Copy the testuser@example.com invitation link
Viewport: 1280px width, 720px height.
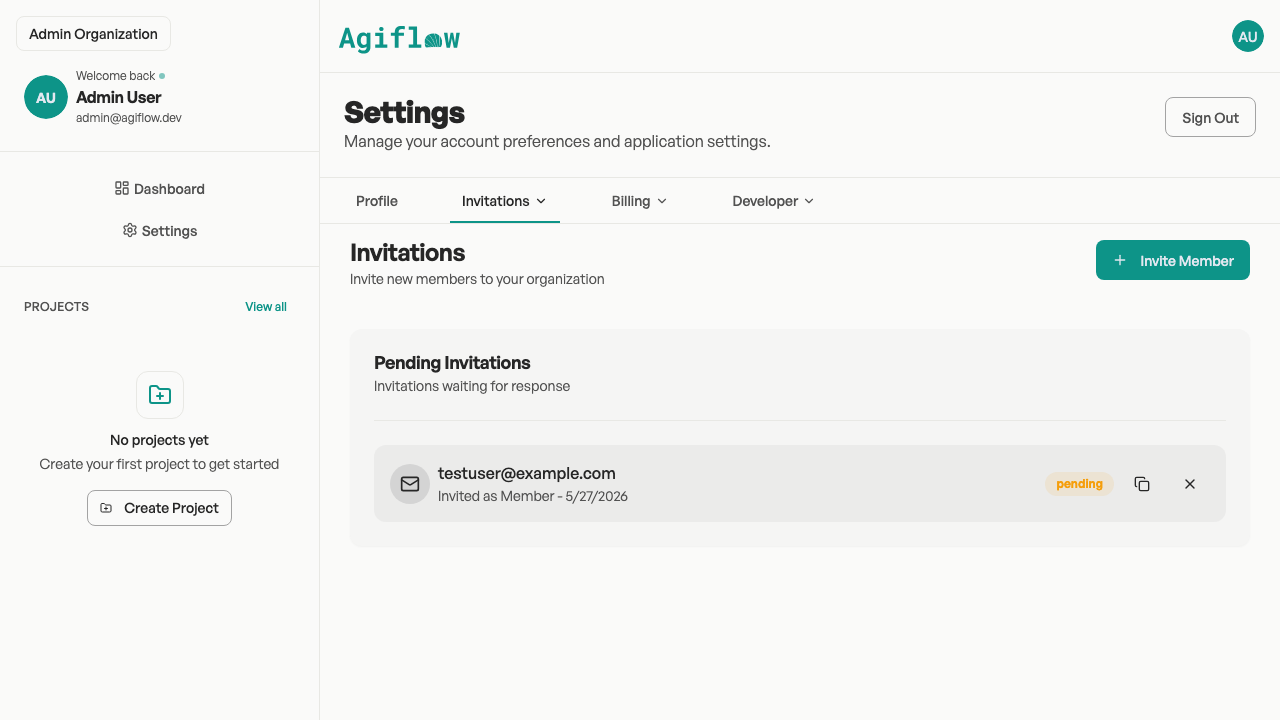click(x=1142, y=484)
